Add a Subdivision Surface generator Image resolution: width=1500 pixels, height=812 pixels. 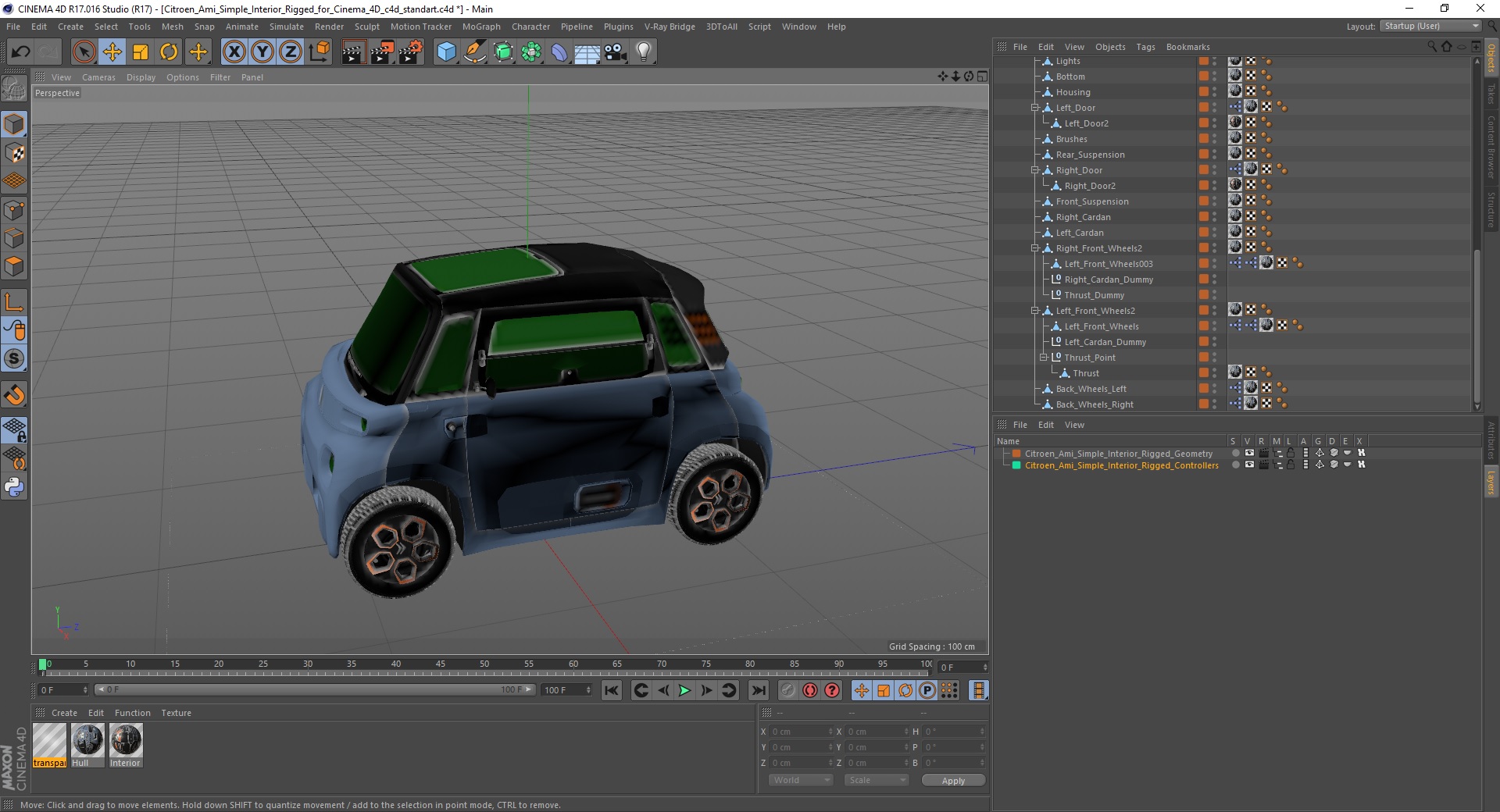pyautogui.click(x=503, y=52)
